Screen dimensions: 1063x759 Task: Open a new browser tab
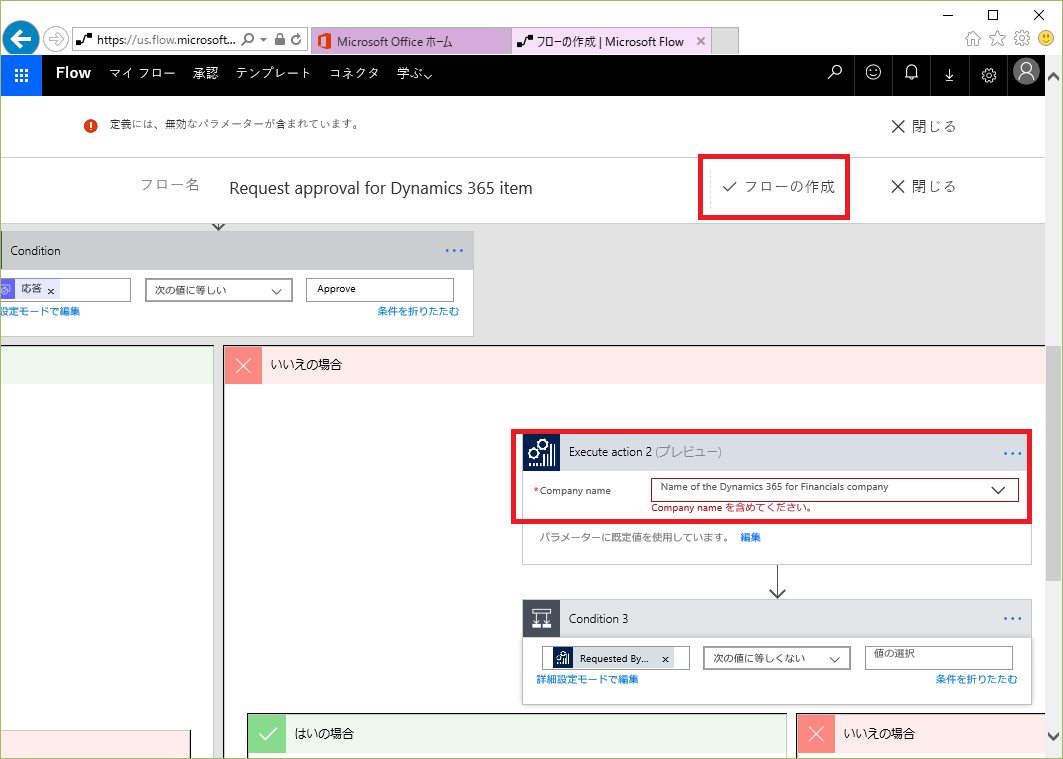725,41
